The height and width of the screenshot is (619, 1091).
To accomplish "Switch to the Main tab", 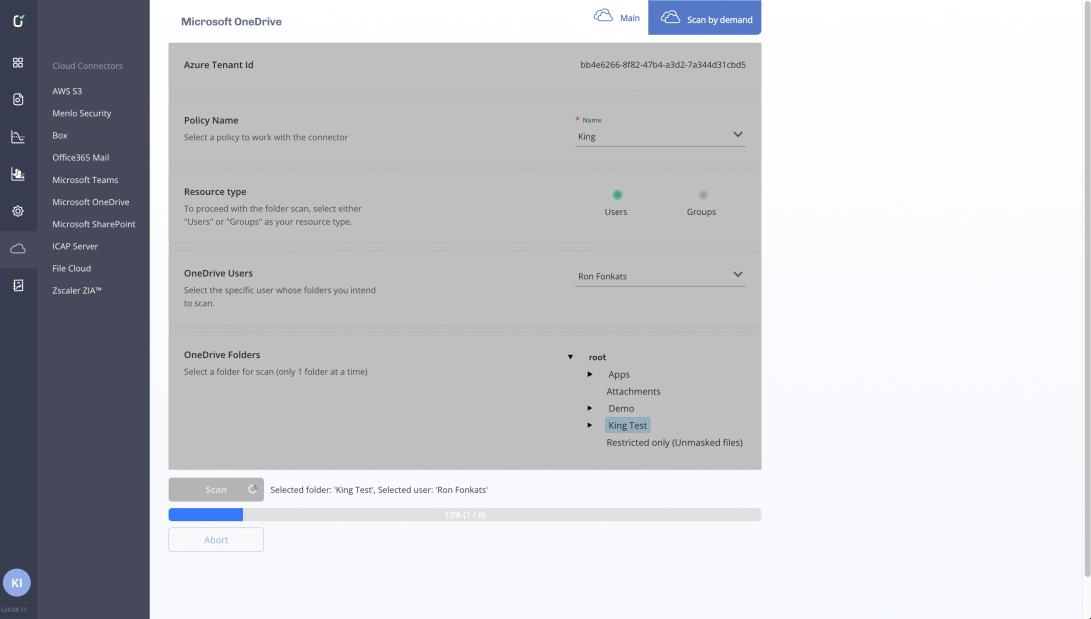I will pyautogui.click(x=617, y=17).
